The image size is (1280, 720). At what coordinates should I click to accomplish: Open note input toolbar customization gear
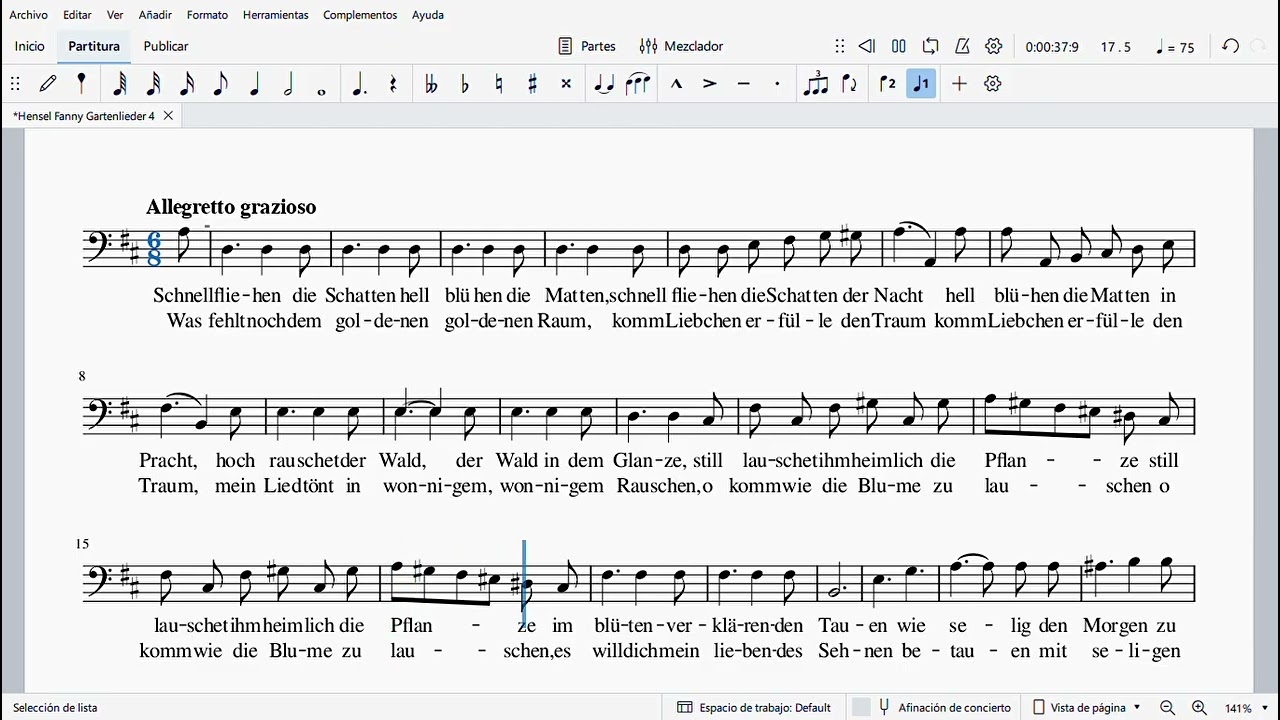(x=993, y=84)
